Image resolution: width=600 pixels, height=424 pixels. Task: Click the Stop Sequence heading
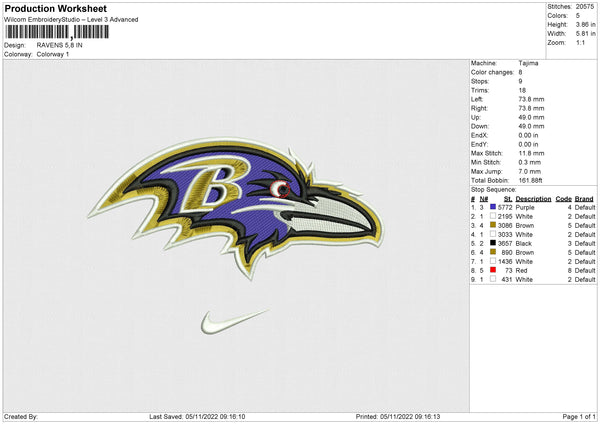coord(494,190)
